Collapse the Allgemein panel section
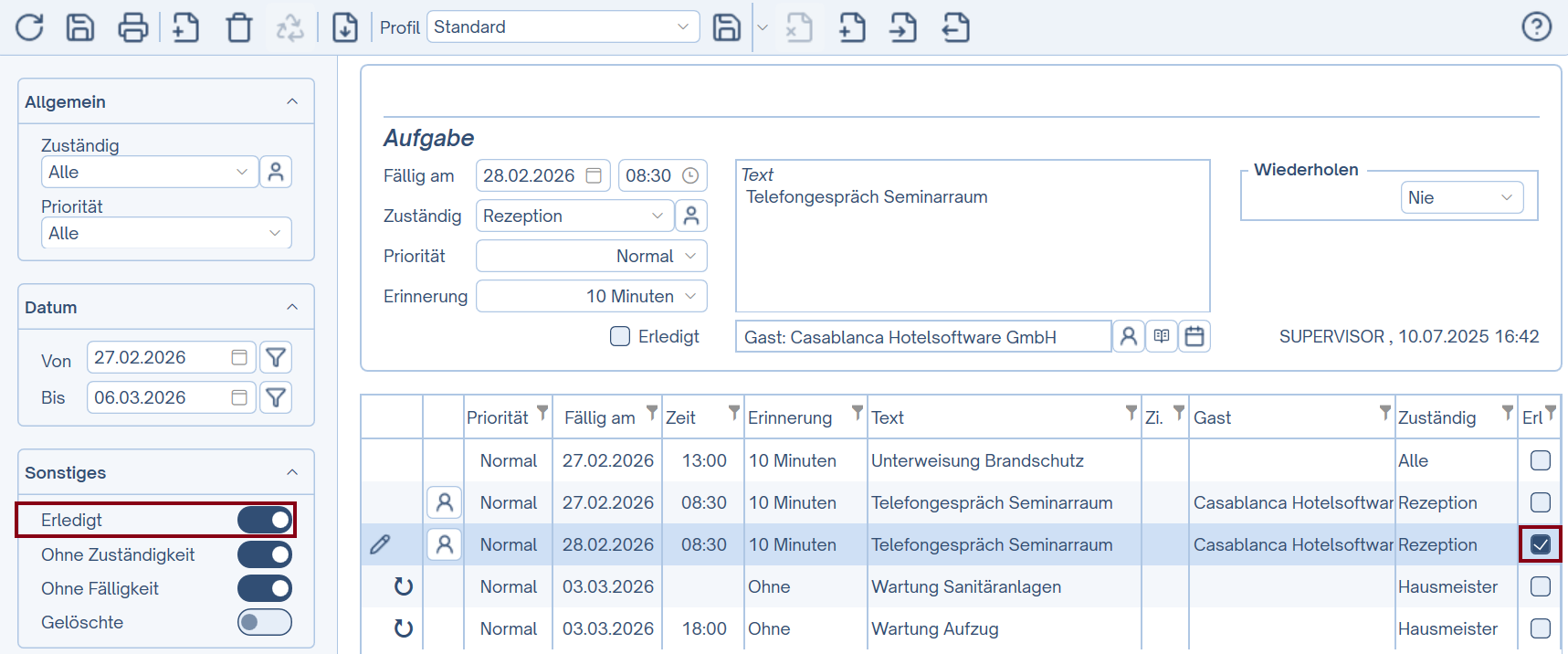This screenshot has width=1568, height=654. (x=292, y=101)
